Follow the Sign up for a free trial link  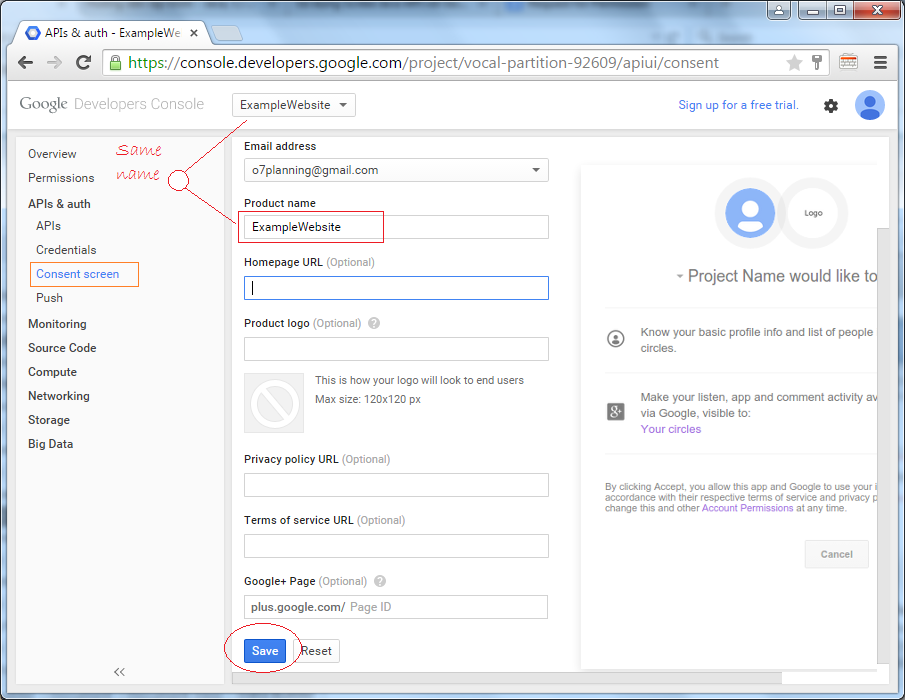(x=739, y=105)
